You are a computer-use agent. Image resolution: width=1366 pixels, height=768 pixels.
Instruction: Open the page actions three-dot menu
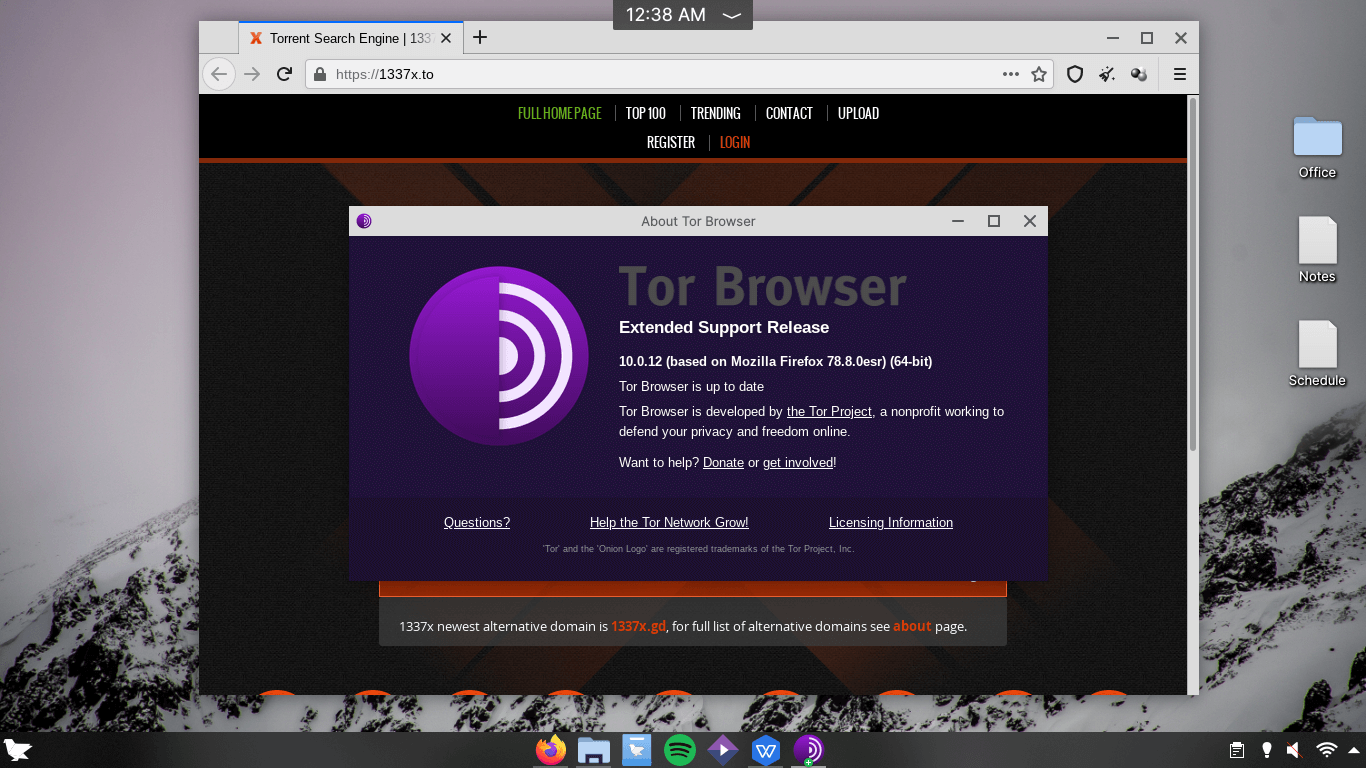pyautogui.click(x=1011, y=74)
